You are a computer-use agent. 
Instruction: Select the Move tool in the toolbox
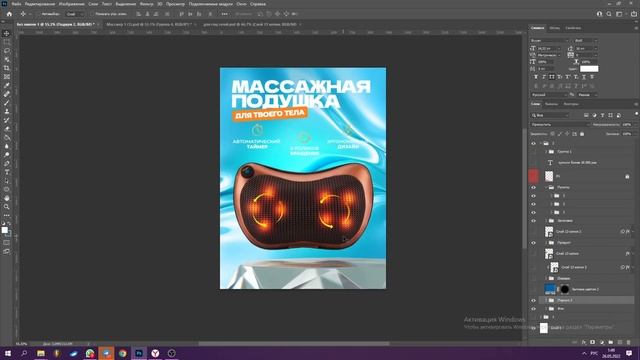[x=7, y=33]
